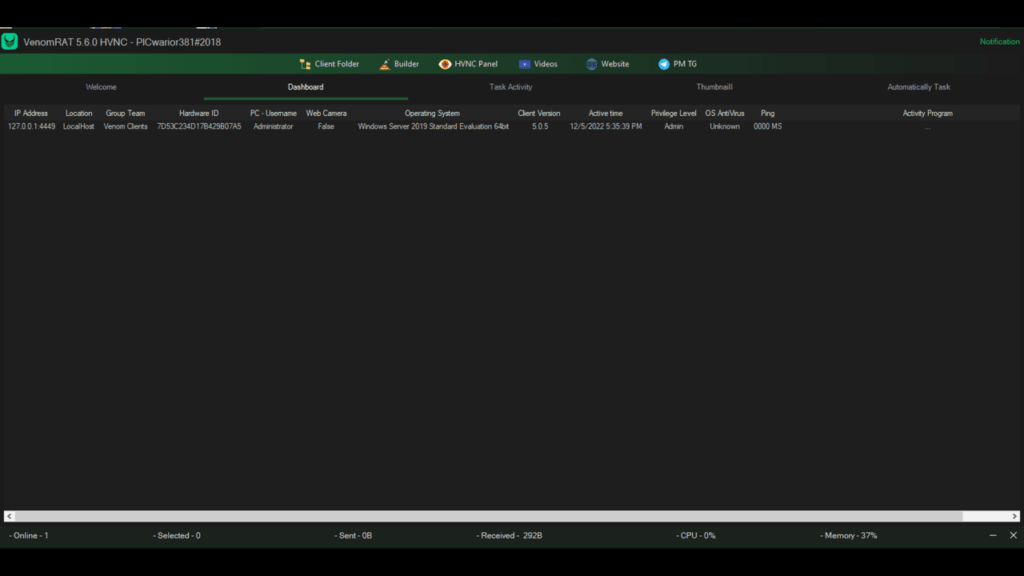Click the Active time column header
1024x576 pixels.
605,113
